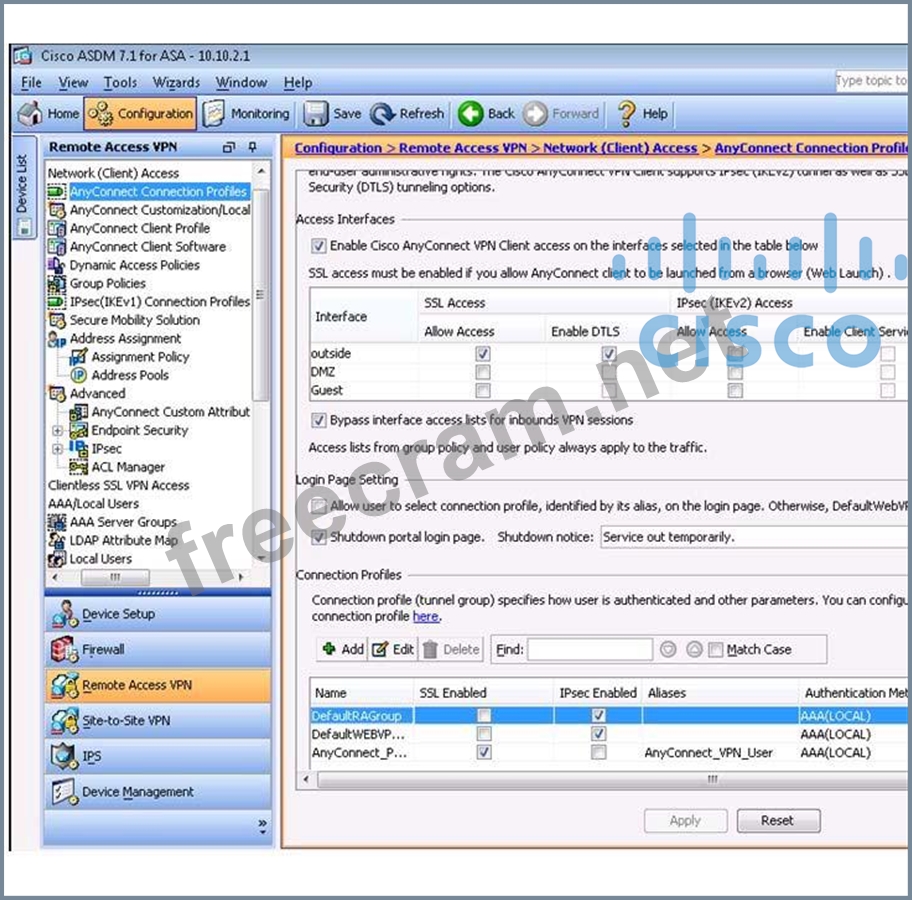The width and height of the screenshot is (912, 900).
Task: Click the green Back arrow icon
Action: click(x=471, y=114)
